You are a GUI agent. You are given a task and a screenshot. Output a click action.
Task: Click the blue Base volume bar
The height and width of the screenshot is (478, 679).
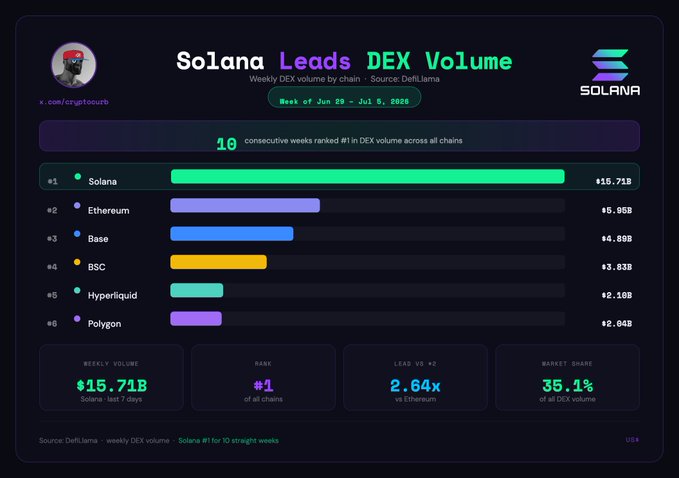click(x=232, y=233)
